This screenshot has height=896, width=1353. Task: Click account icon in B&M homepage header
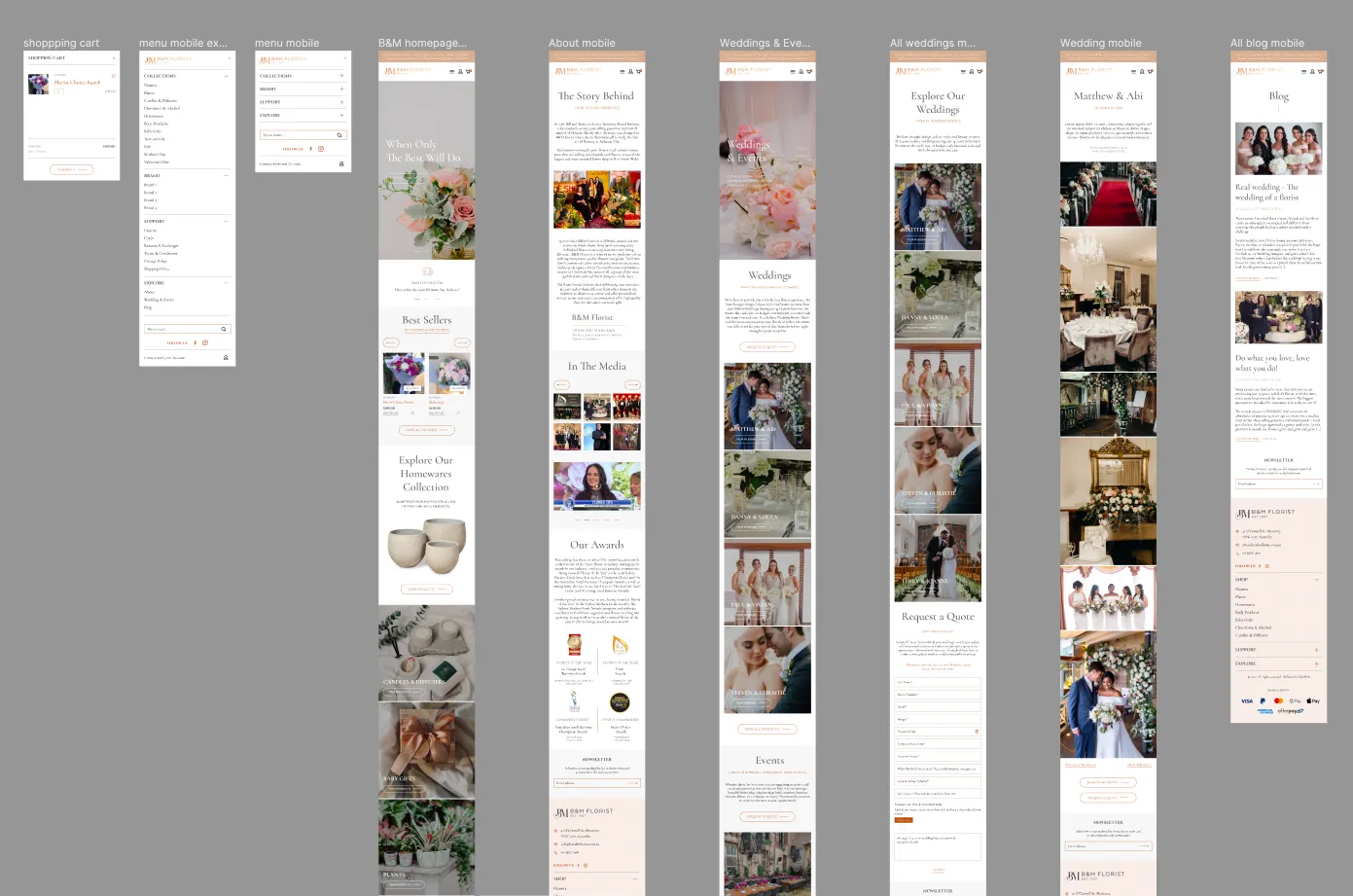(459, 71)
